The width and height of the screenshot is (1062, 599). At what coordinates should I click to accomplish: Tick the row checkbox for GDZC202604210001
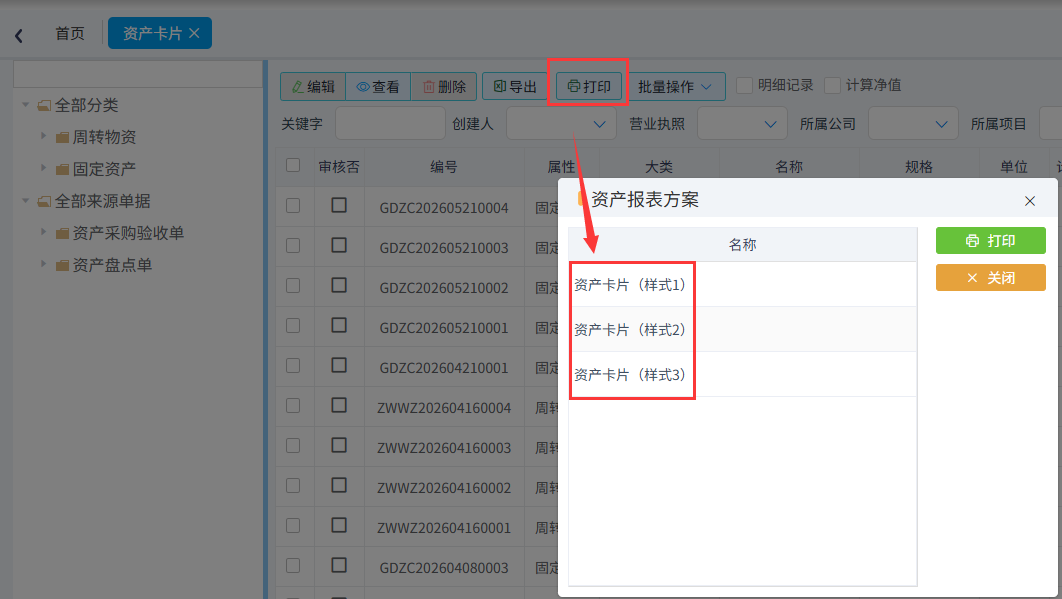pos(293,365)
